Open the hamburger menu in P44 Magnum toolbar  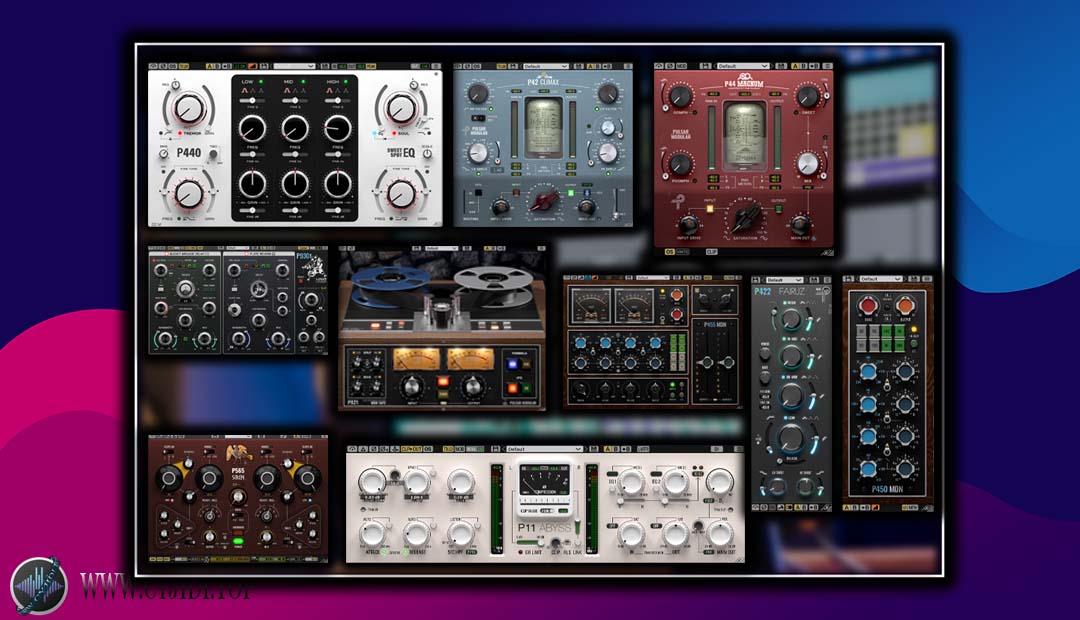point(827,66)
